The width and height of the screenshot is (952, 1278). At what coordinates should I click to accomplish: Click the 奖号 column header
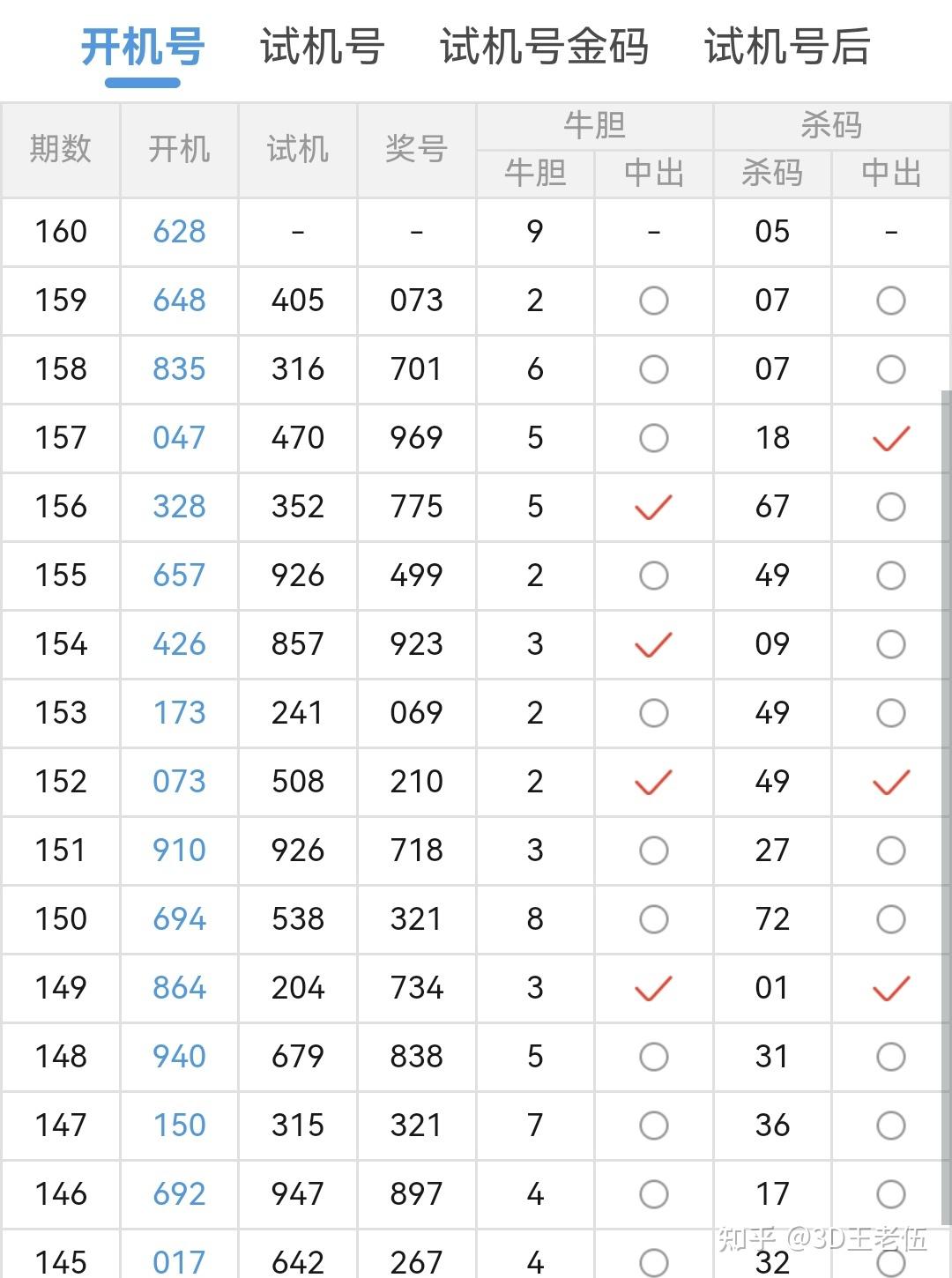click(416, 149)
